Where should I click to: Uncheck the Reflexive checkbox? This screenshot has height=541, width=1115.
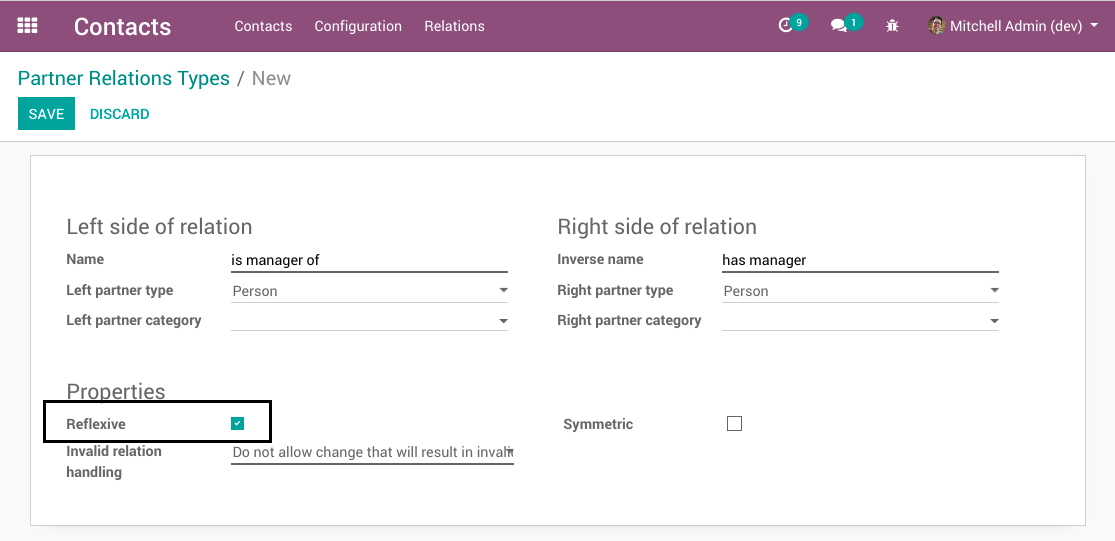coord(237,424)
